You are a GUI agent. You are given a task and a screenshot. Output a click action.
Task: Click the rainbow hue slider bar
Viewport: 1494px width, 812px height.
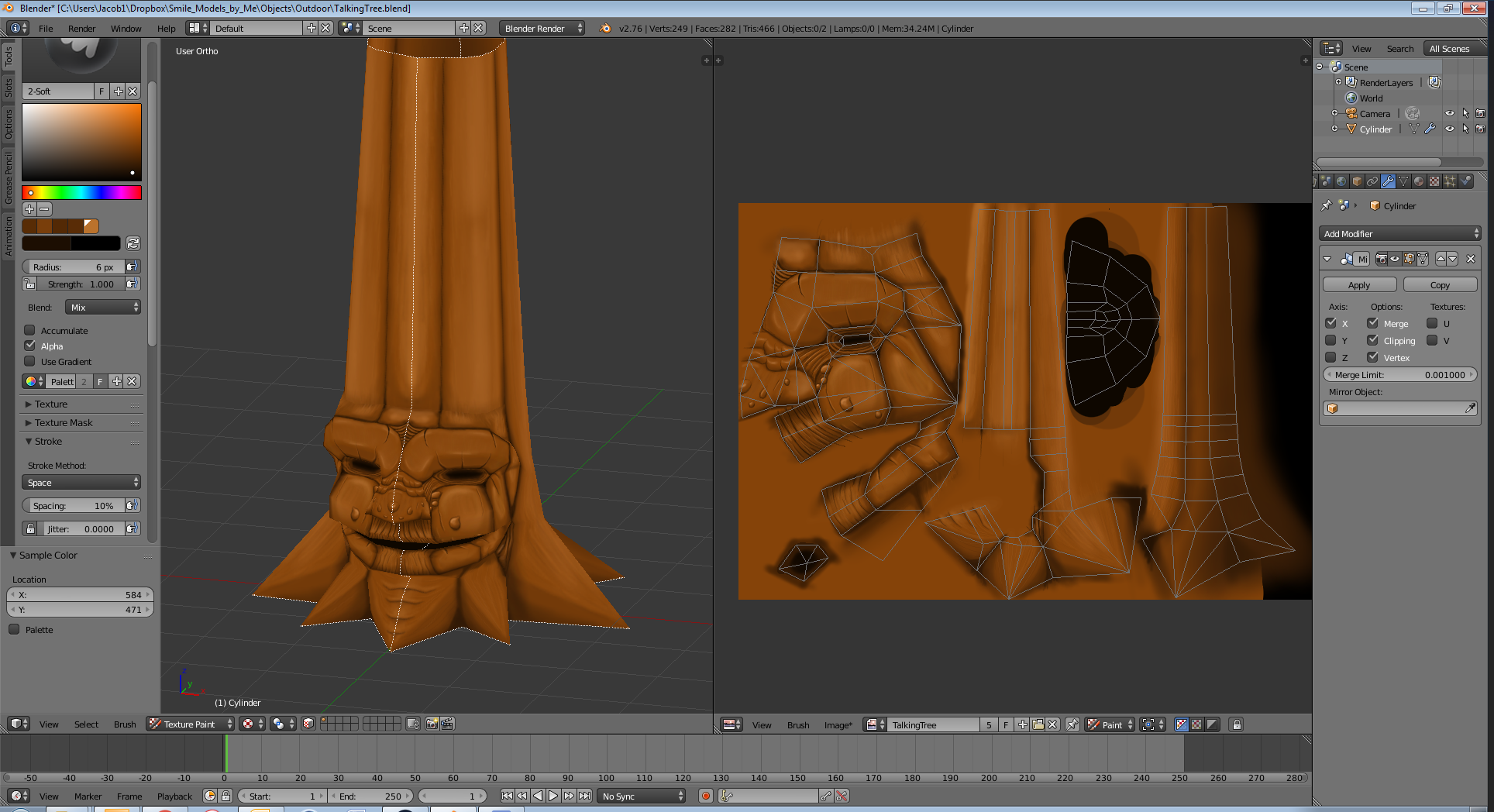81,193
